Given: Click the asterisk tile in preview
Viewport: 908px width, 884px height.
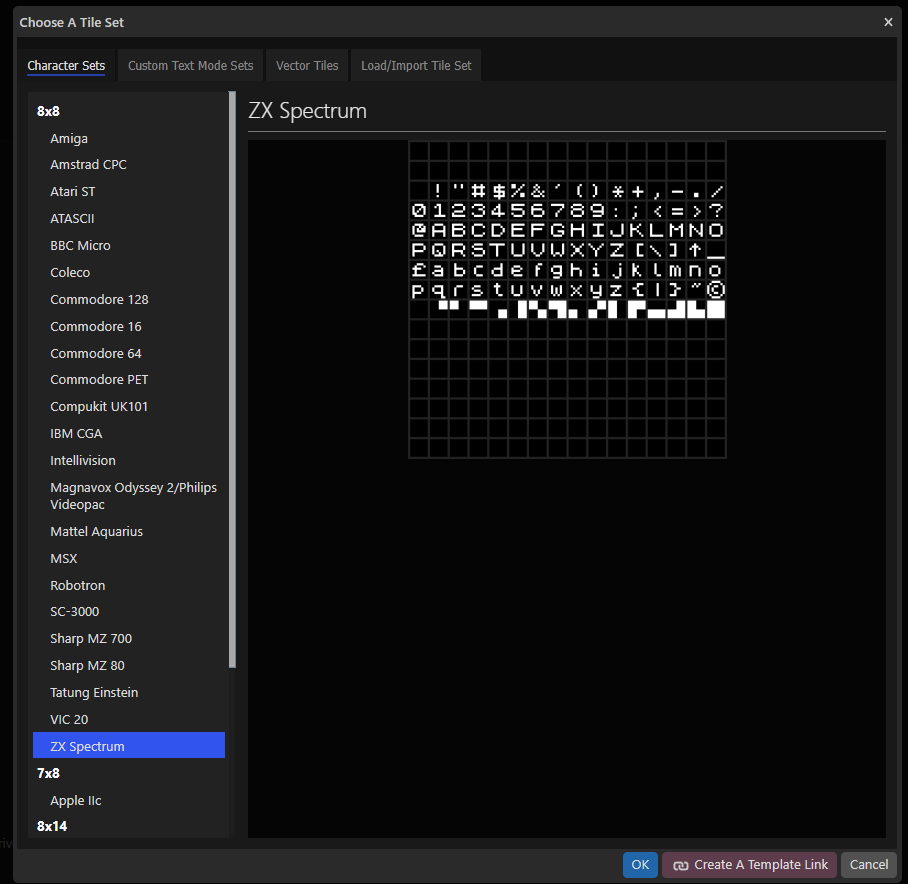Looking at the screenshot, I should [x=617, y=190].
